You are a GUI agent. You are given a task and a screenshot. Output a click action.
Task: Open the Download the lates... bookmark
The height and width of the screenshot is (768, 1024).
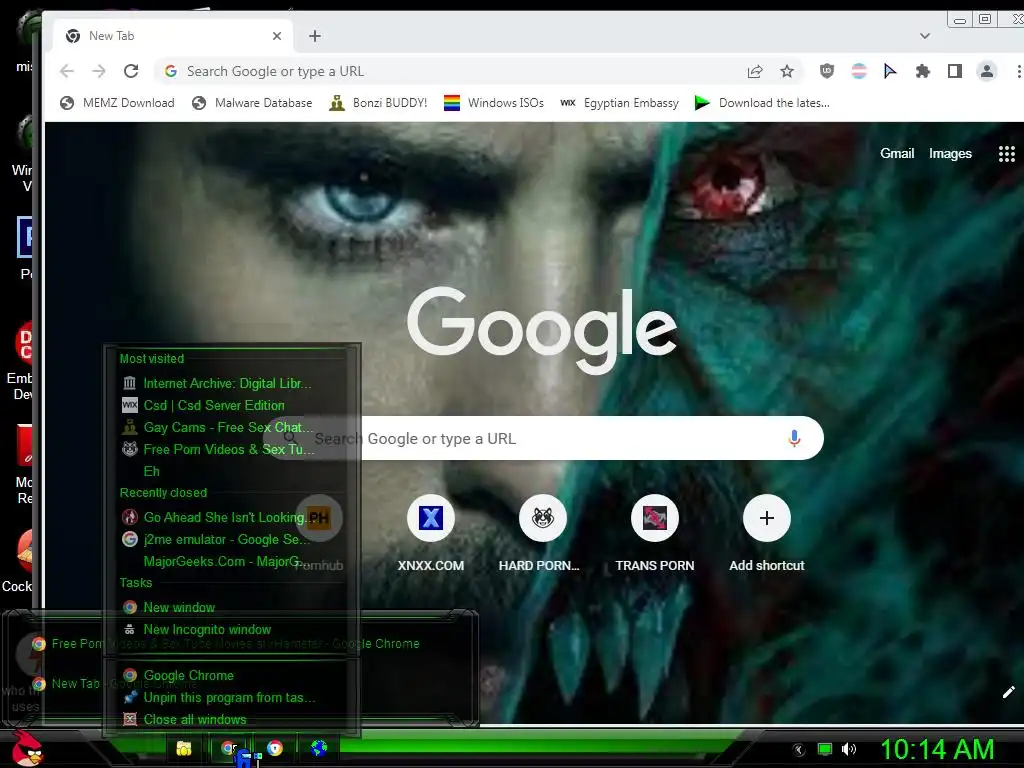(x=762, y=103)
